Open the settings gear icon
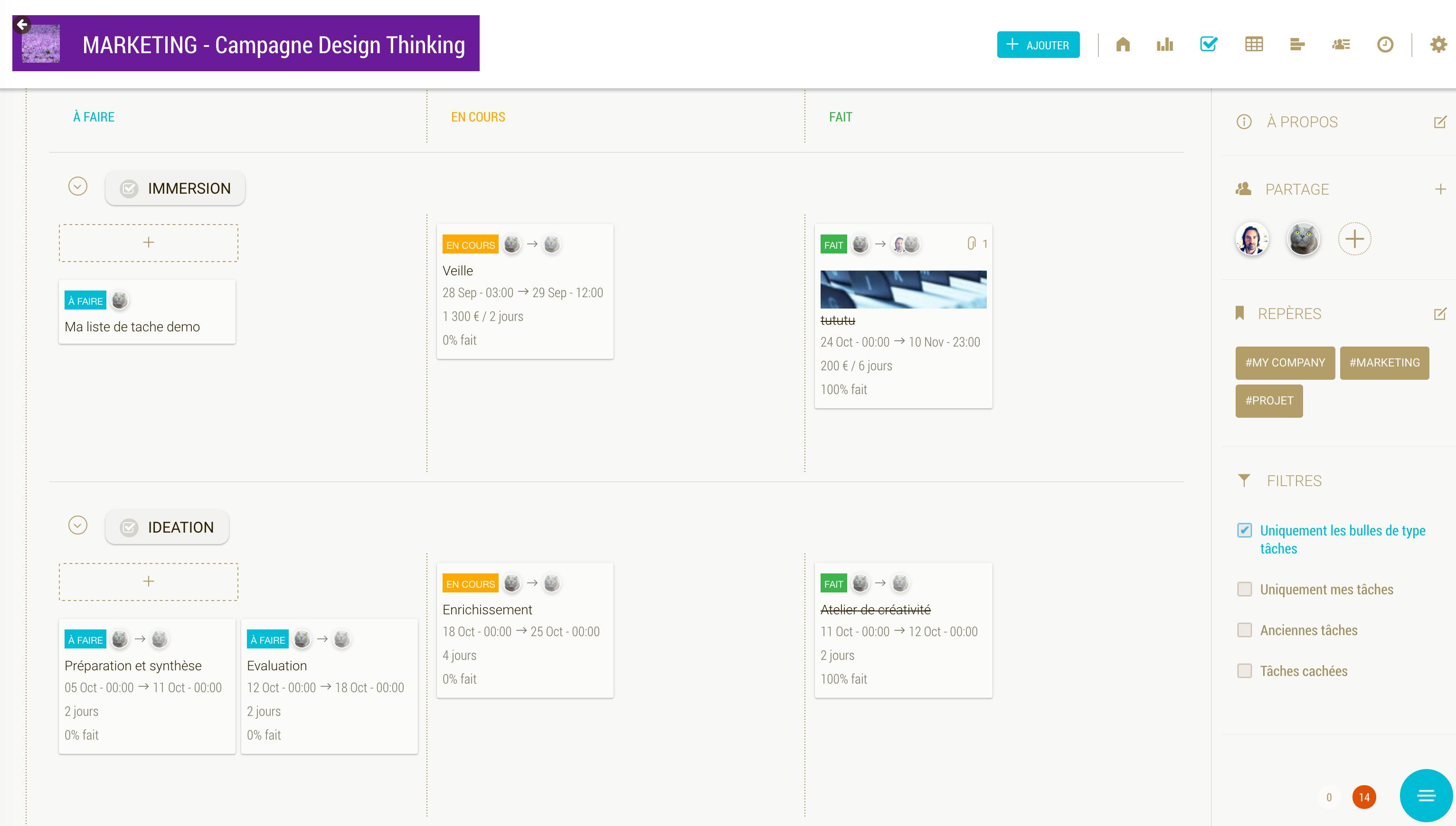Screen dimensions: 1456x826 click(x=1438, y=45)
